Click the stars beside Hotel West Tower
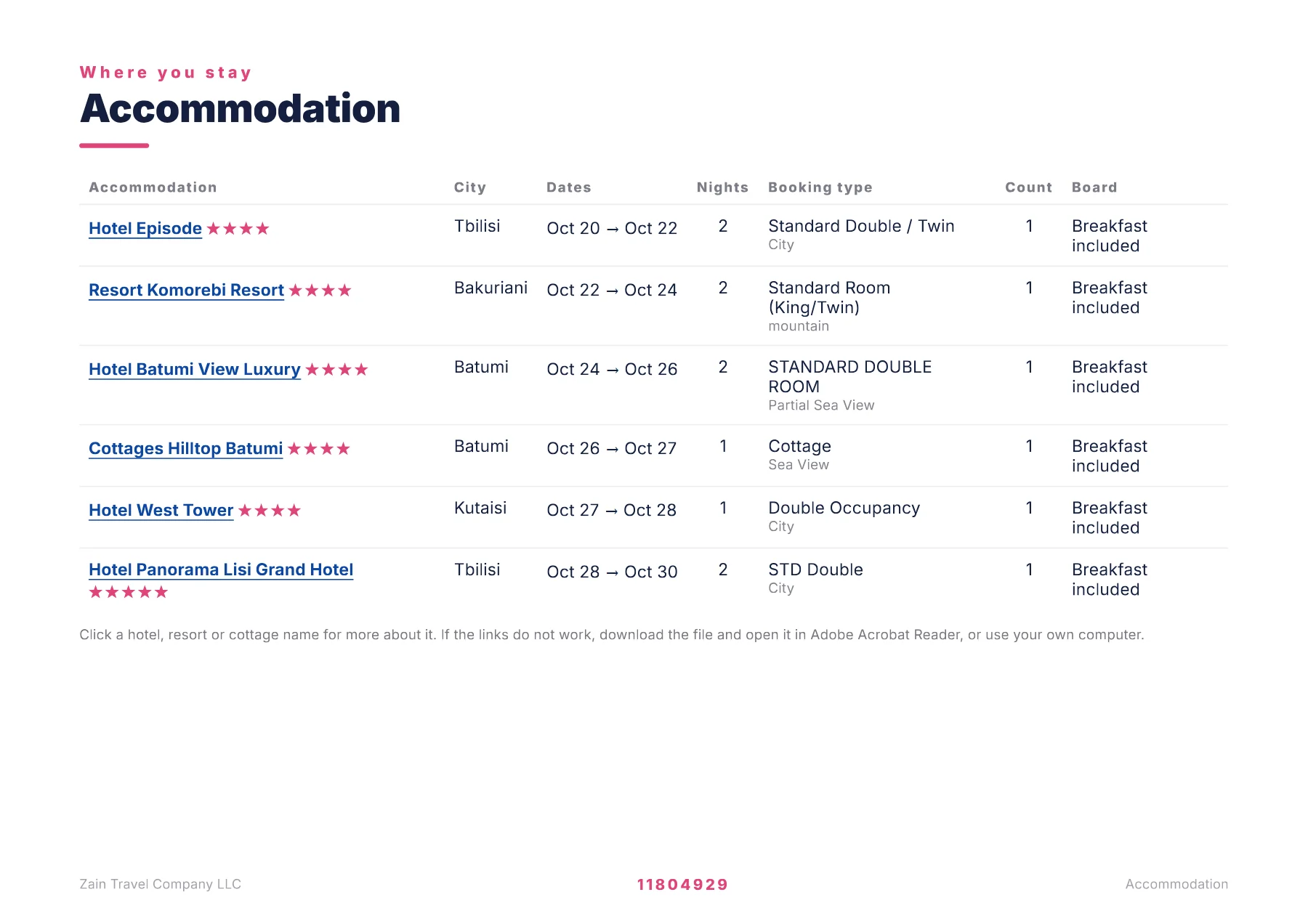Image resolution: width=1308 pixels, height=924 pixels. click(270, 511)
